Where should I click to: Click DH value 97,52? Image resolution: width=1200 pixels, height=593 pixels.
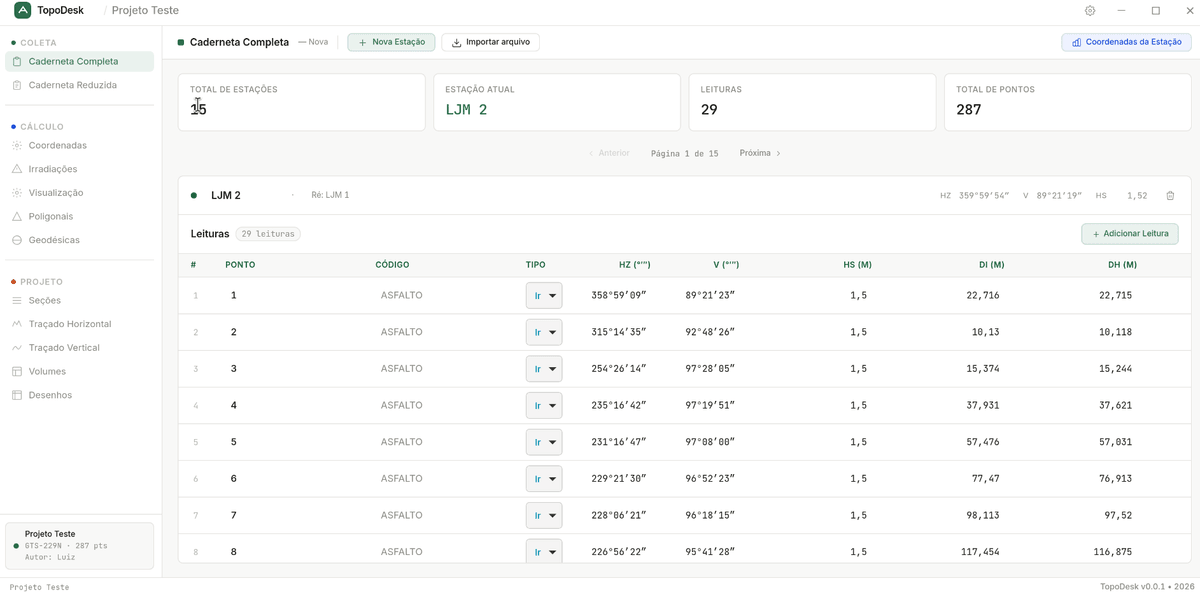[x=1118, y=515]
